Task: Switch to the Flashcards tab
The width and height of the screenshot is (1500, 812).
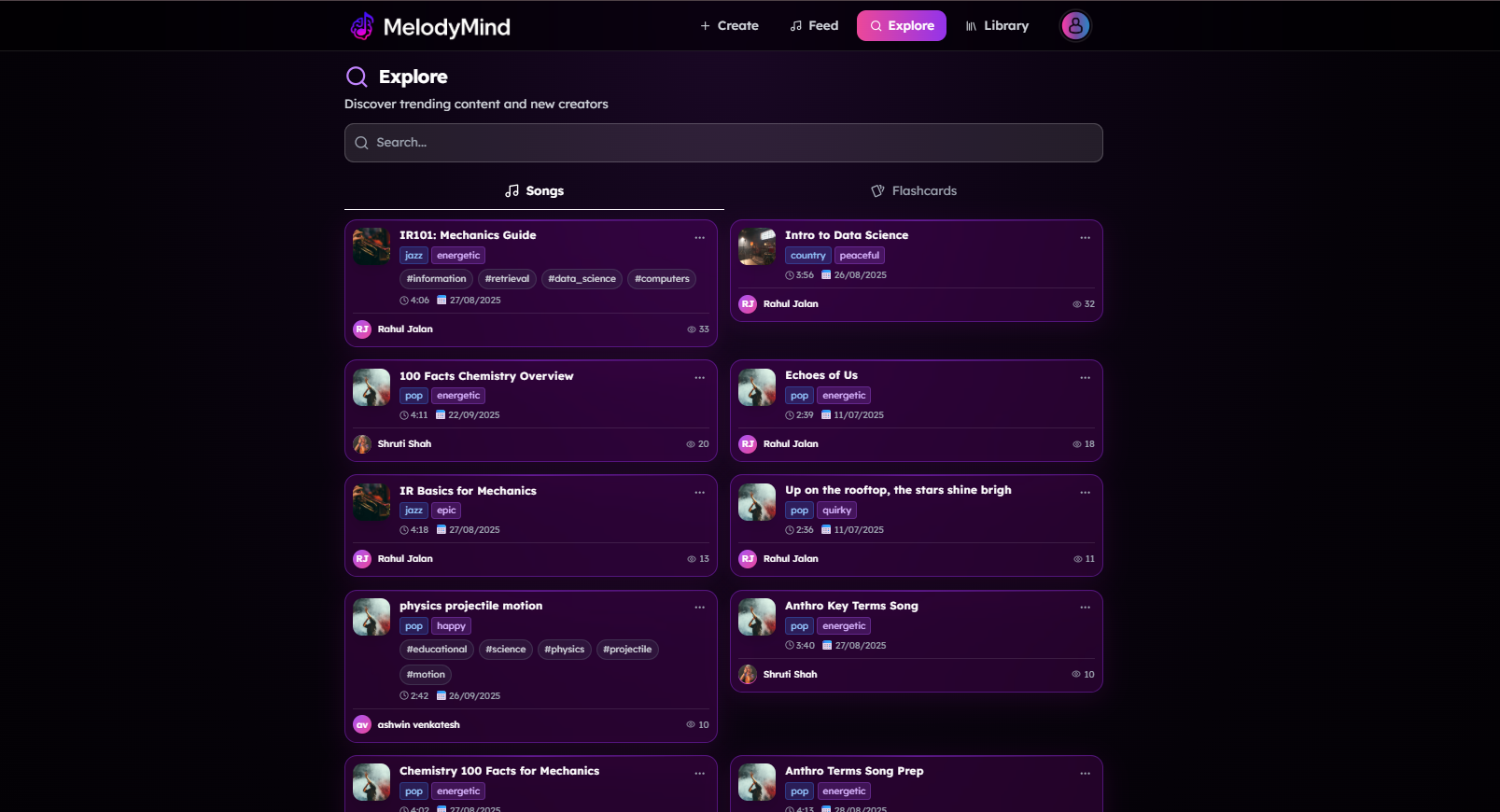Action: click(914, 190)
